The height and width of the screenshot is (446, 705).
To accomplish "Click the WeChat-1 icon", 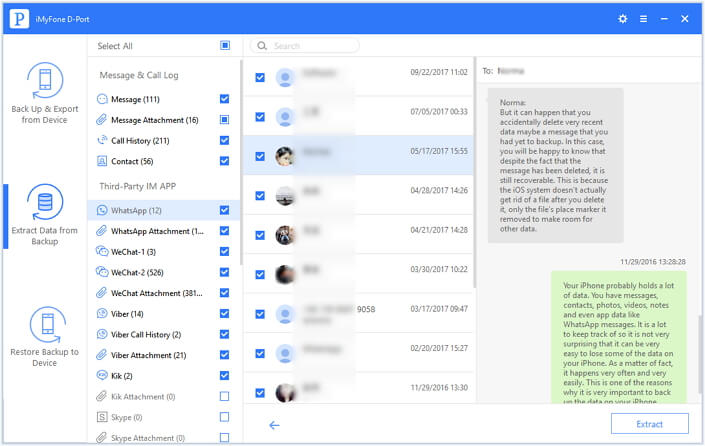I will pyautogui.click(x=102, y=251).
